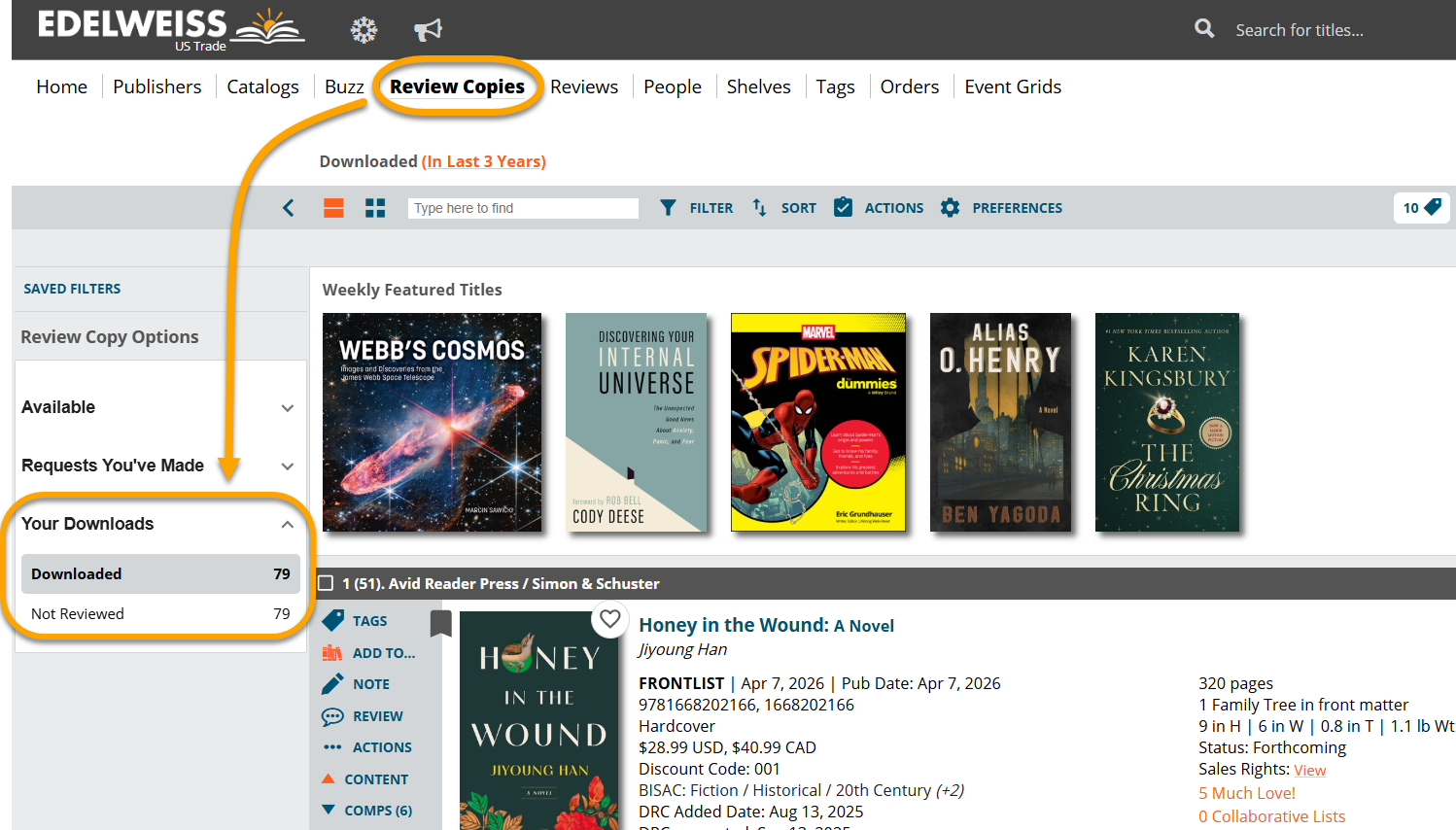Click the back arrow in toolbar
The height and width of the screenshot is (830, 1456).
(x=289, y=208)
